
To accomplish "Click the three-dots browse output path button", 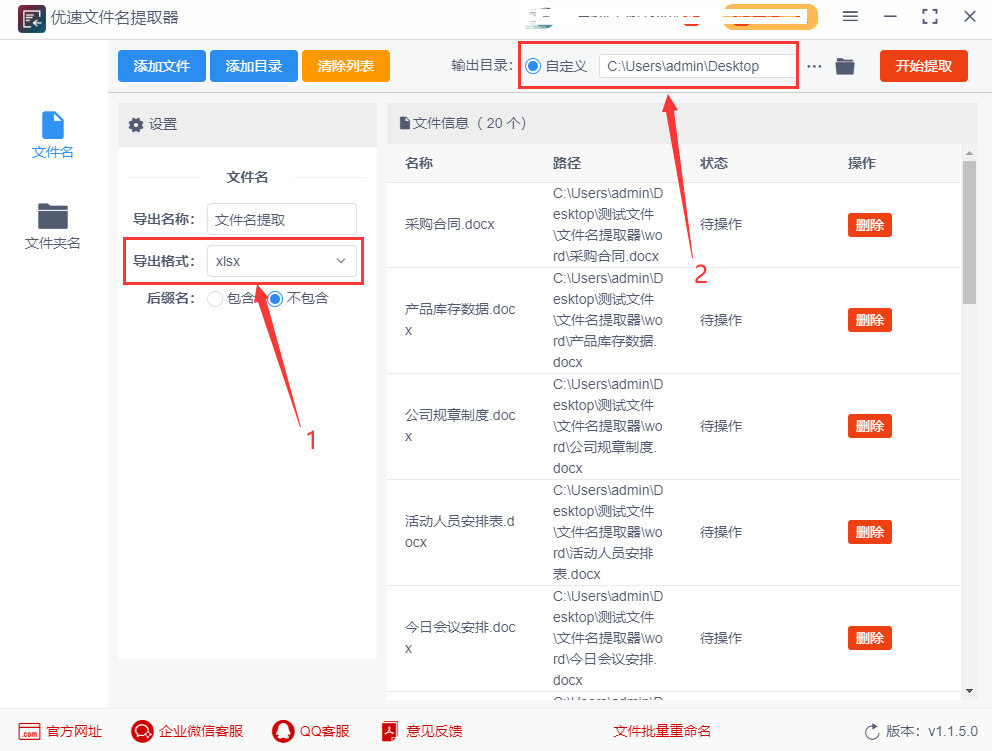I will pos(814,66).
